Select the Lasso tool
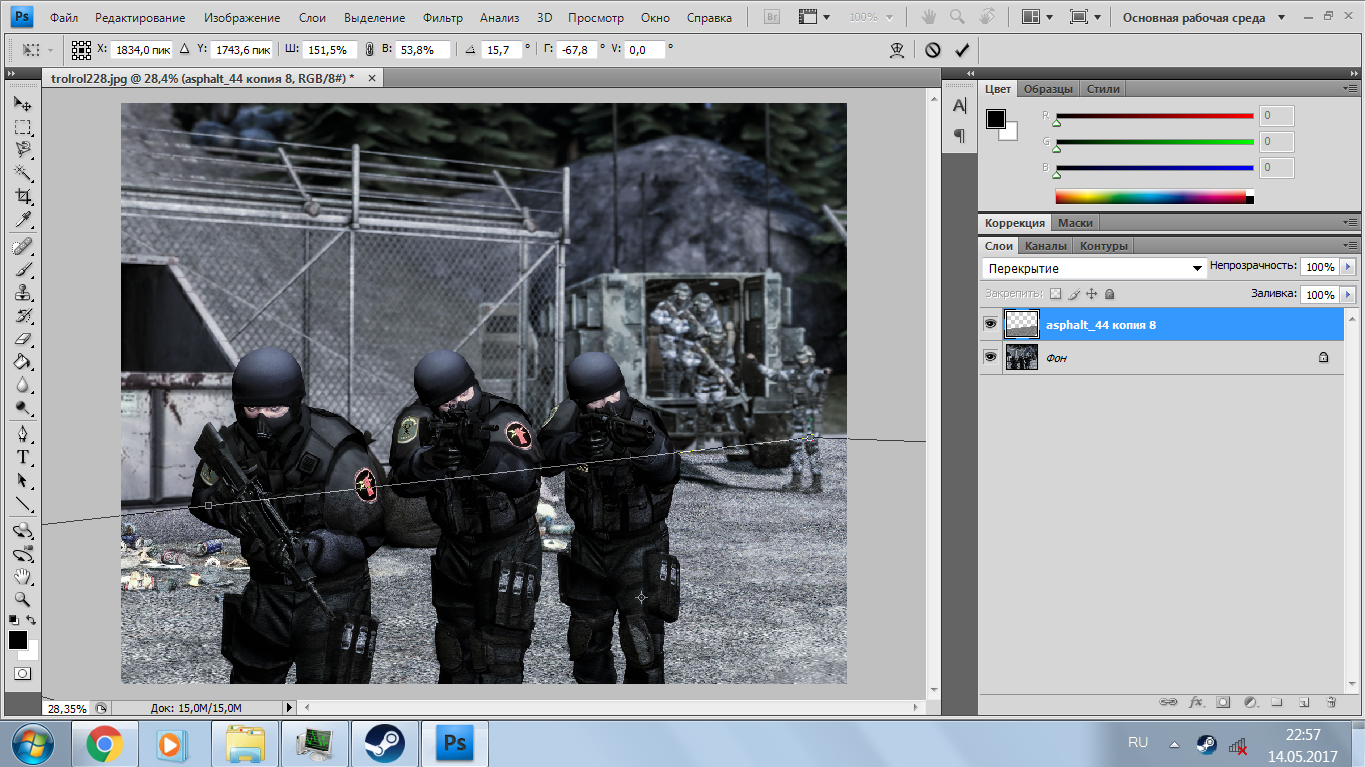The image size is (1365, 767). (x=22, y=150)
